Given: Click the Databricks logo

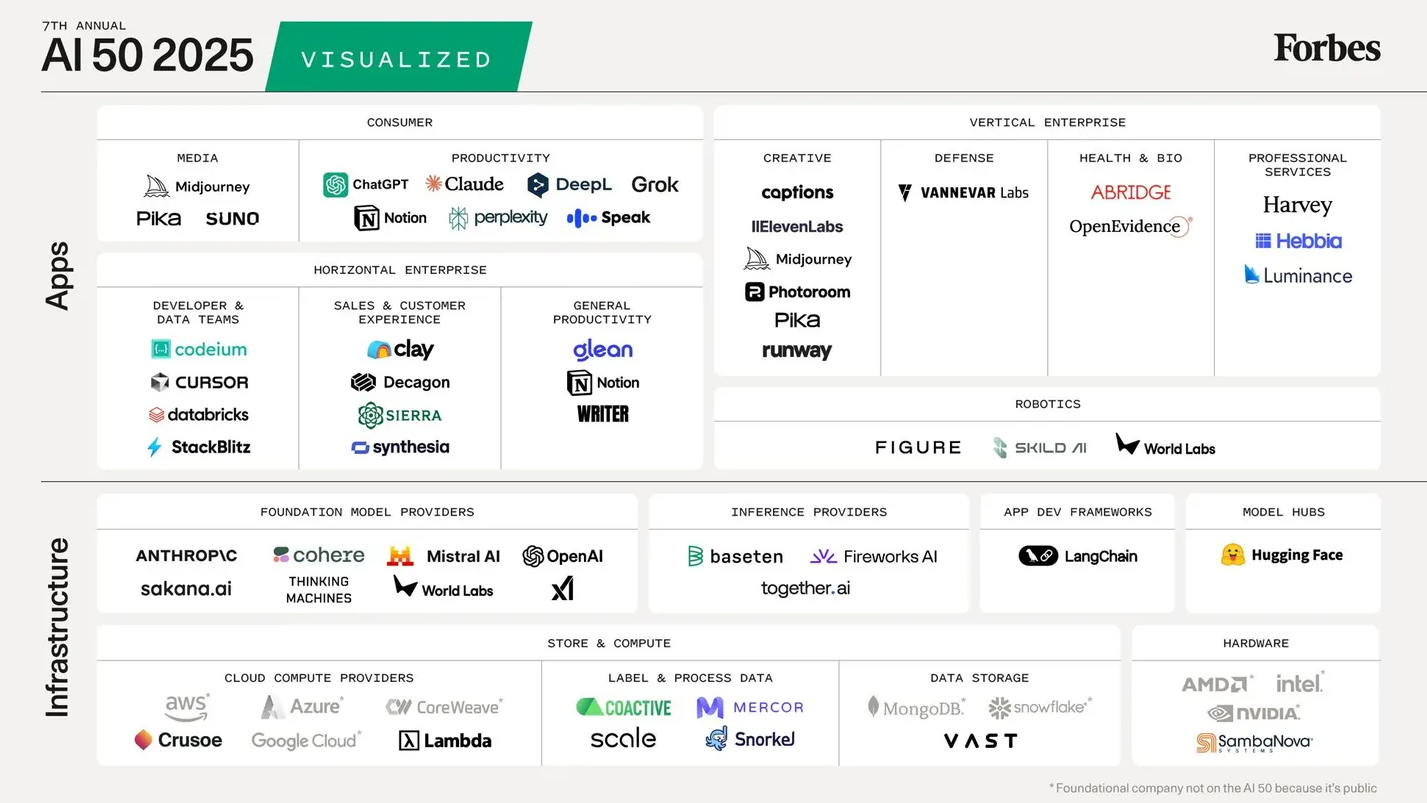Looking at the screenshot, I should 198,414.
